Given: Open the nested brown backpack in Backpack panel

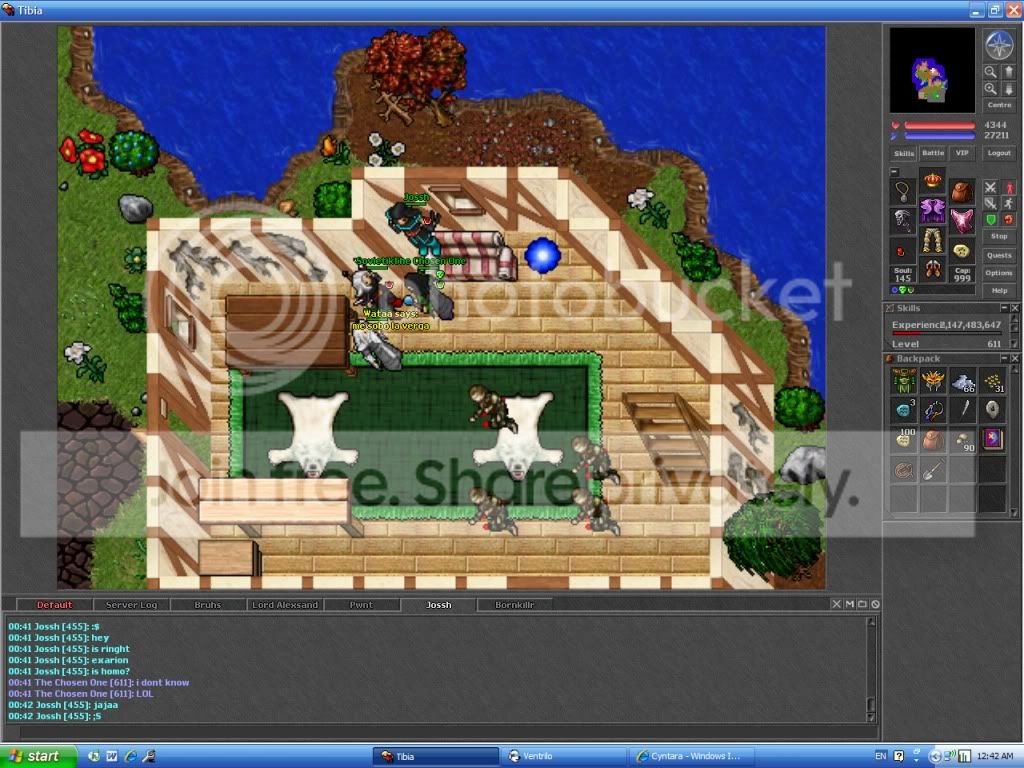Looking at the screenshot, I should pos(933,440).
